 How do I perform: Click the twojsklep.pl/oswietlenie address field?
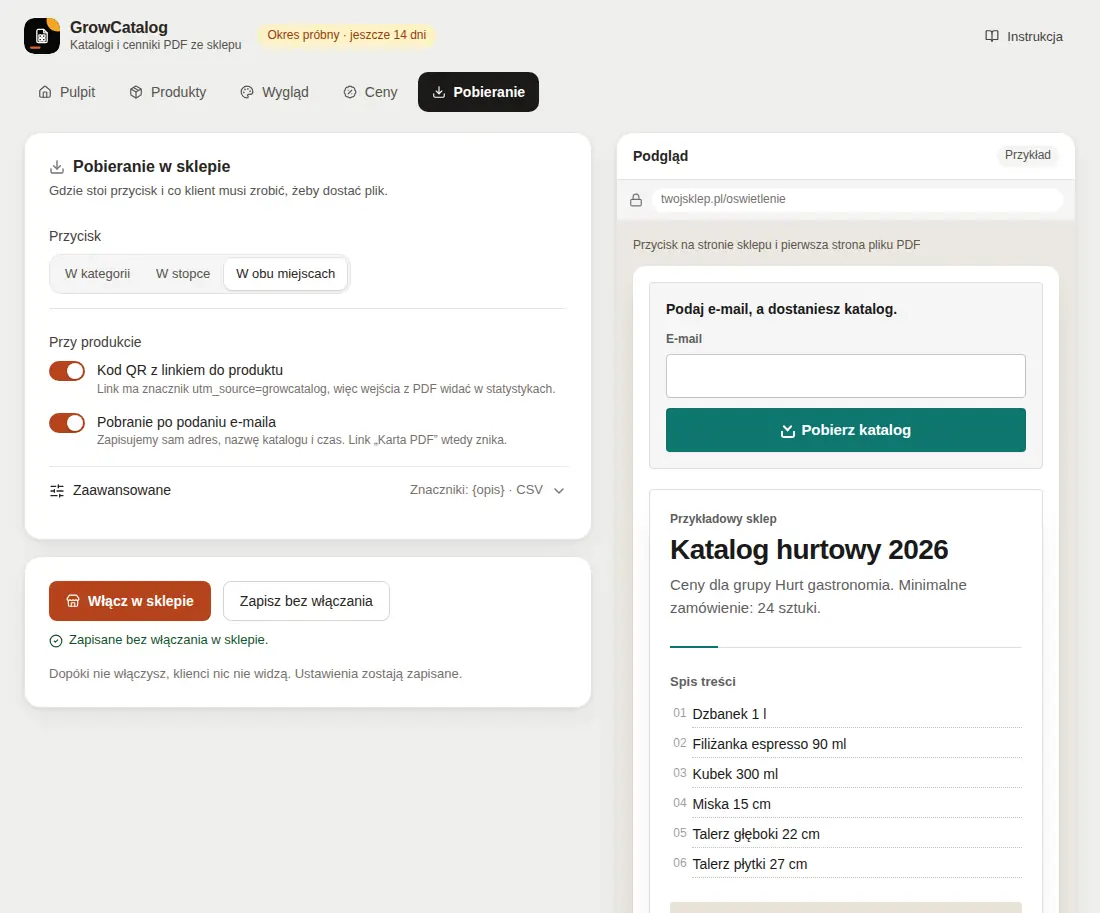(x=857, y=199)
